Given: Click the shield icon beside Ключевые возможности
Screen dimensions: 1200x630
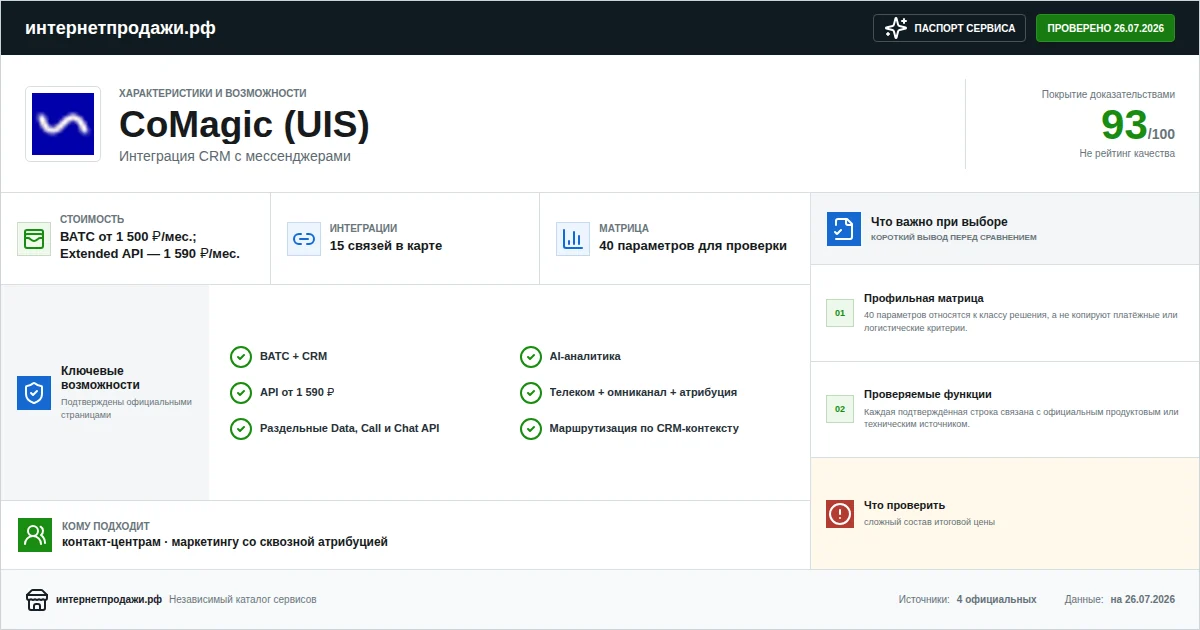Looking at the screenshot, I should (x=34, y=393).
